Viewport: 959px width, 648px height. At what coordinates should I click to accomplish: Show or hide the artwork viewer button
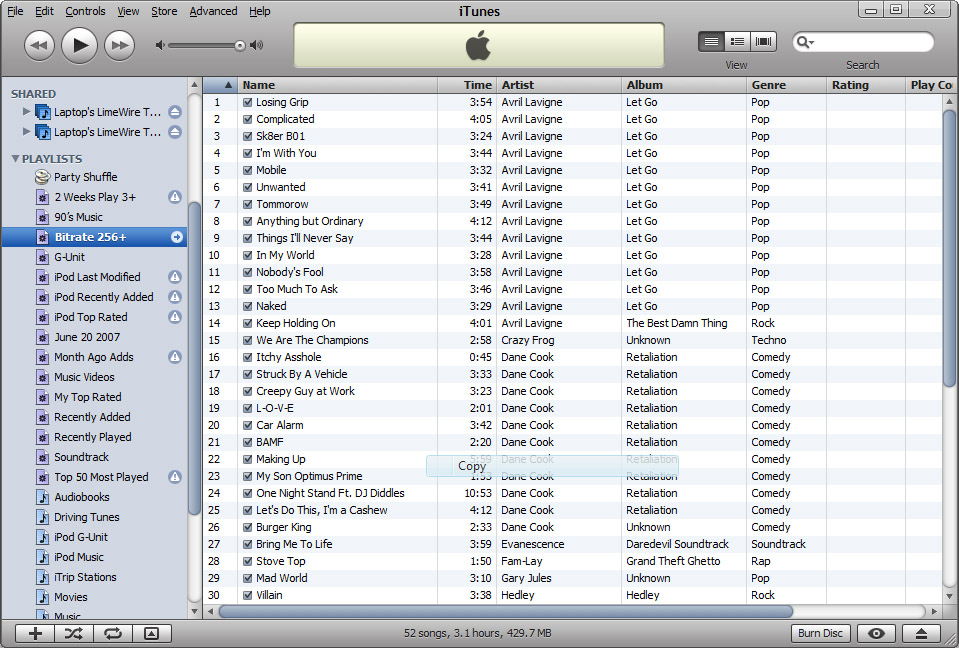152,633
